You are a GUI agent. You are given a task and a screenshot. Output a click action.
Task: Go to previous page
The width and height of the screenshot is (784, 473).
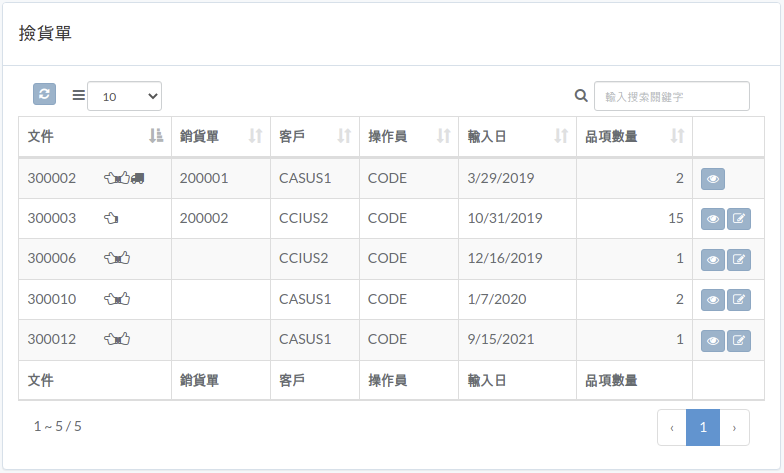click(672, 428)
